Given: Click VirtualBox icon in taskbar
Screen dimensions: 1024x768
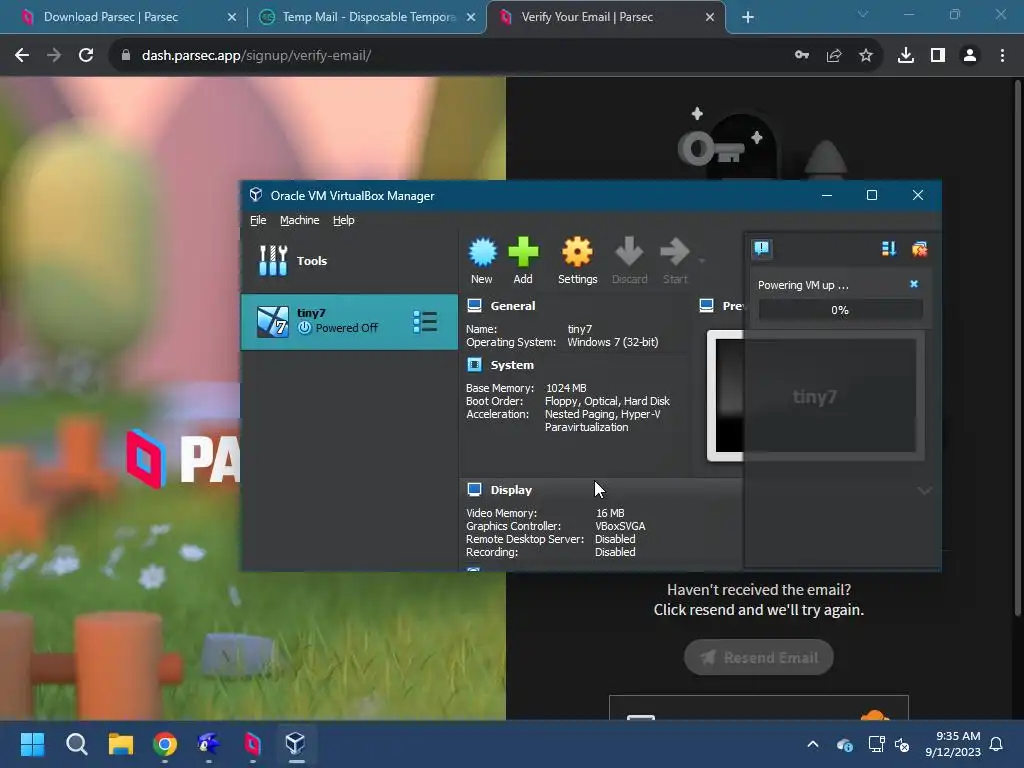Looking at the screenshot, I should 296,744.
